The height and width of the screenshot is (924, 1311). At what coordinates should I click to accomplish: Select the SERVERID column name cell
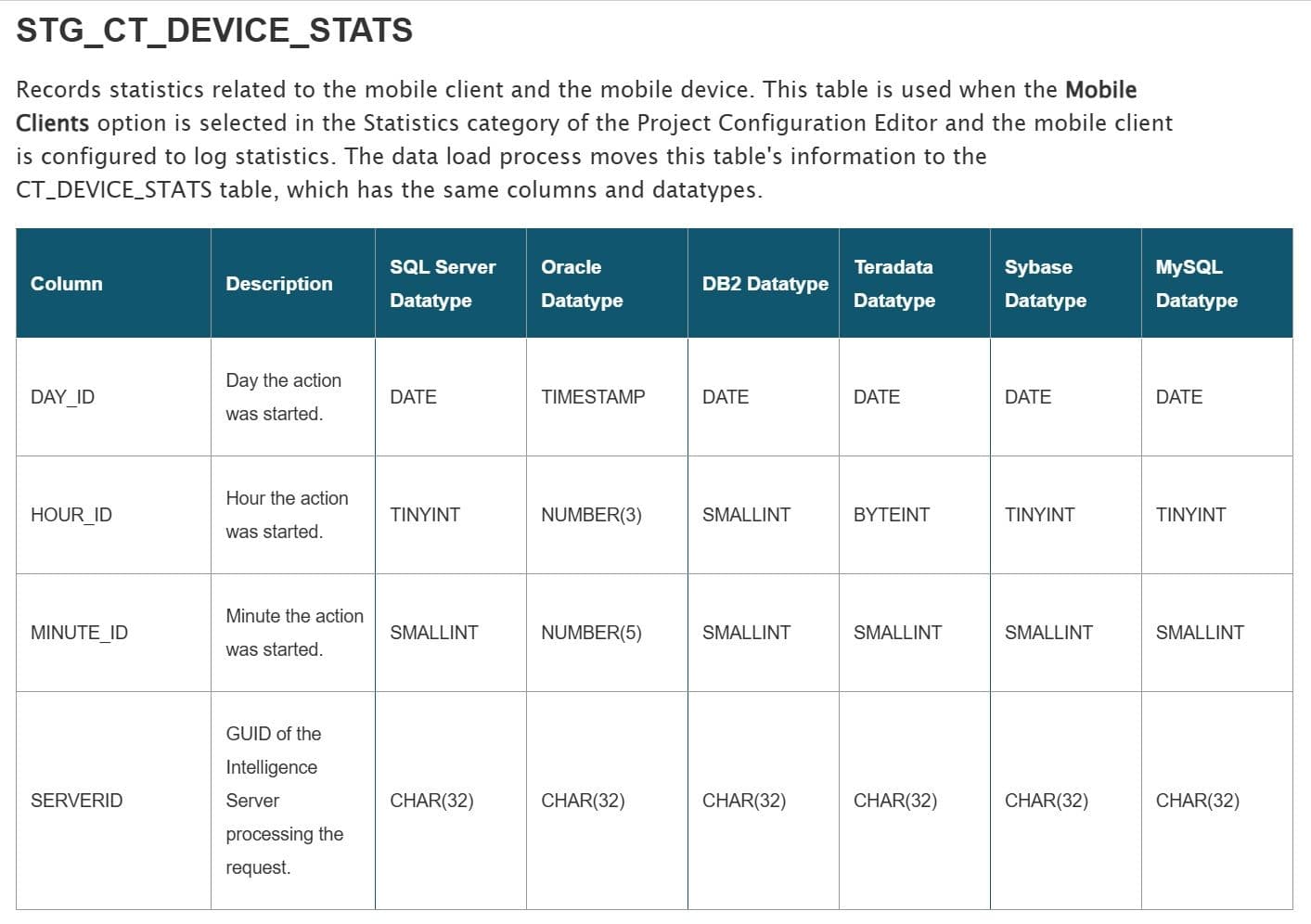pyautogui.click(x=77, y=801)
